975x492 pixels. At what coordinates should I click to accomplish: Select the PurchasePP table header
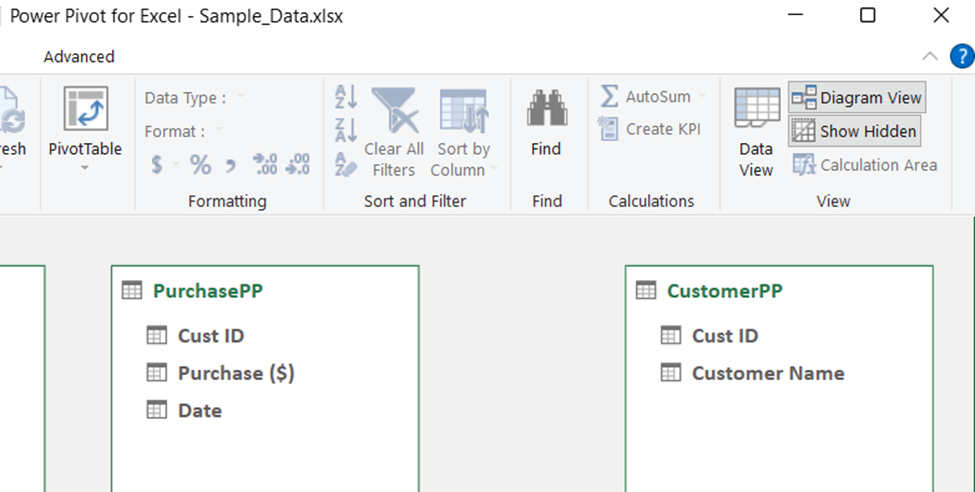click(208, 290)
